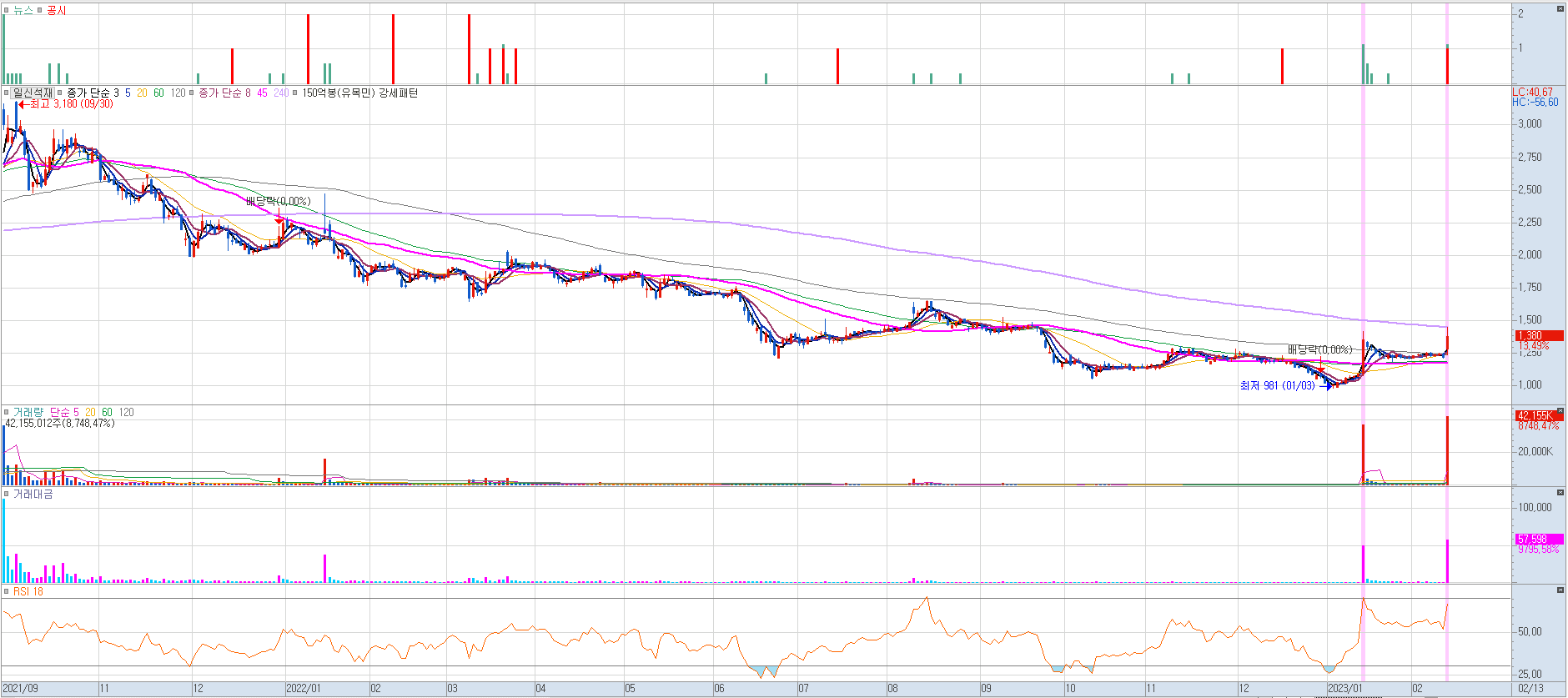Select the lavender 240 moving average period

(x=281, y=93)
